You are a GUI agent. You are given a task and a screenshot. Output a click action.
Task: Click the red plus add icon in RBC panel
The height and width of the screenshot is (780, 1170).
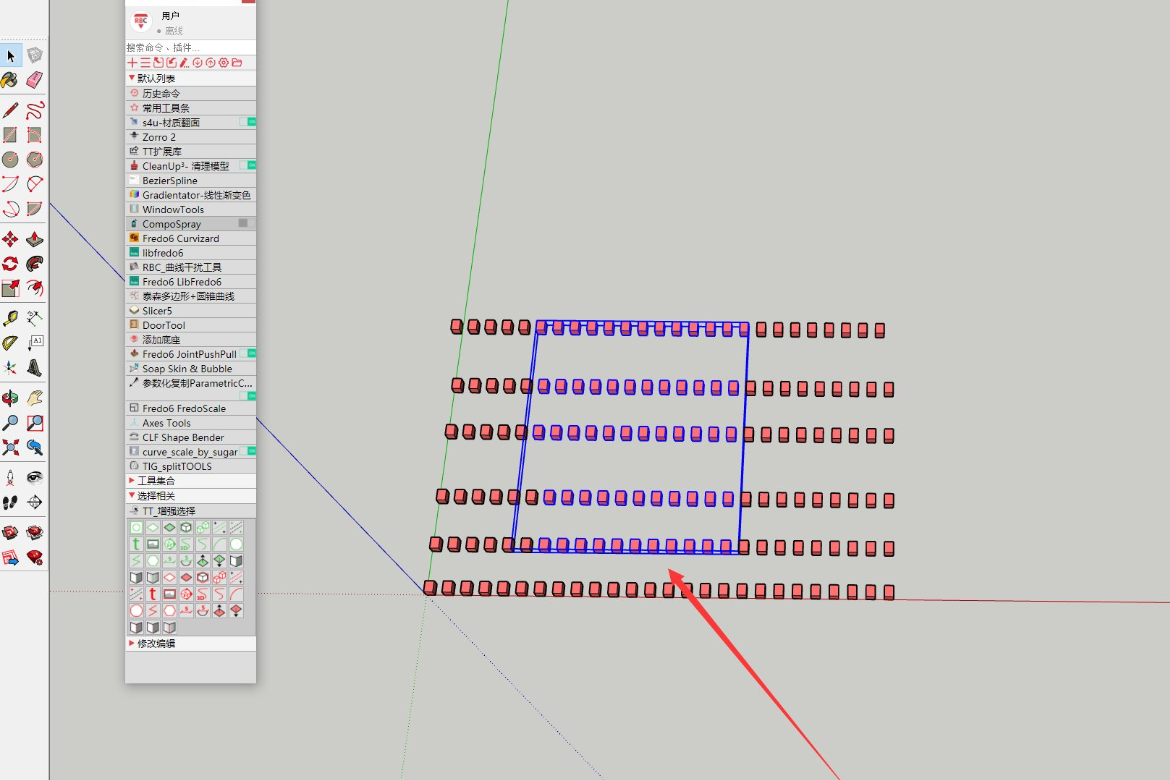[132, 63]
